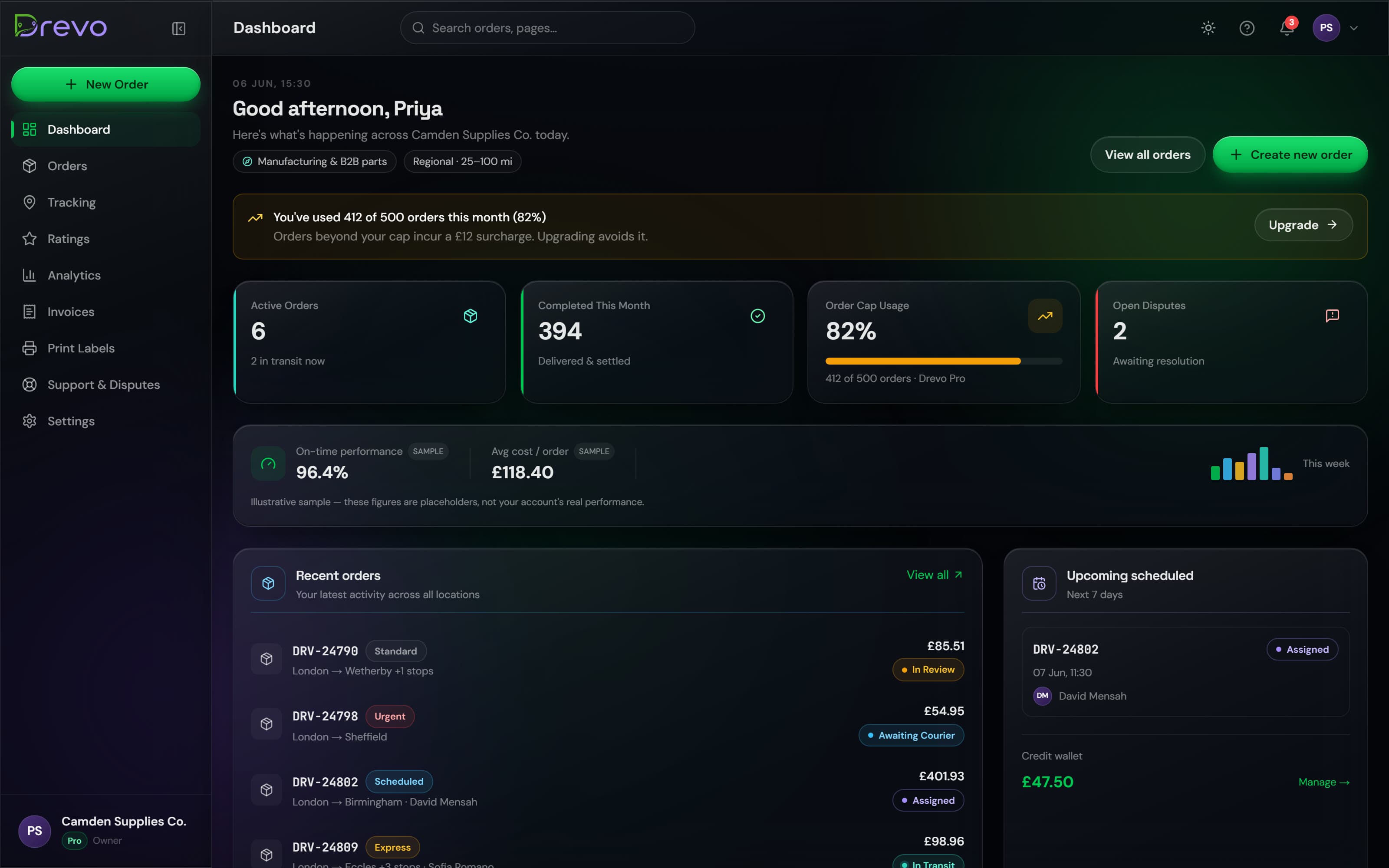The height and width of the screenshot is (868, 1389).
Task: Open Support & Disputes in sidebar
Action: 105,385
